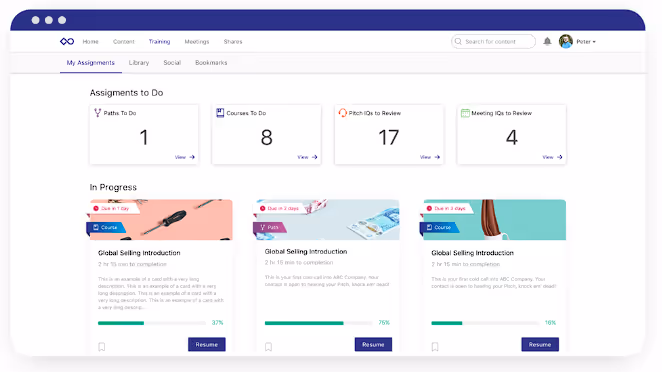Click the Due in 3 days badge

pyautogui.click(x=446, y=209)
